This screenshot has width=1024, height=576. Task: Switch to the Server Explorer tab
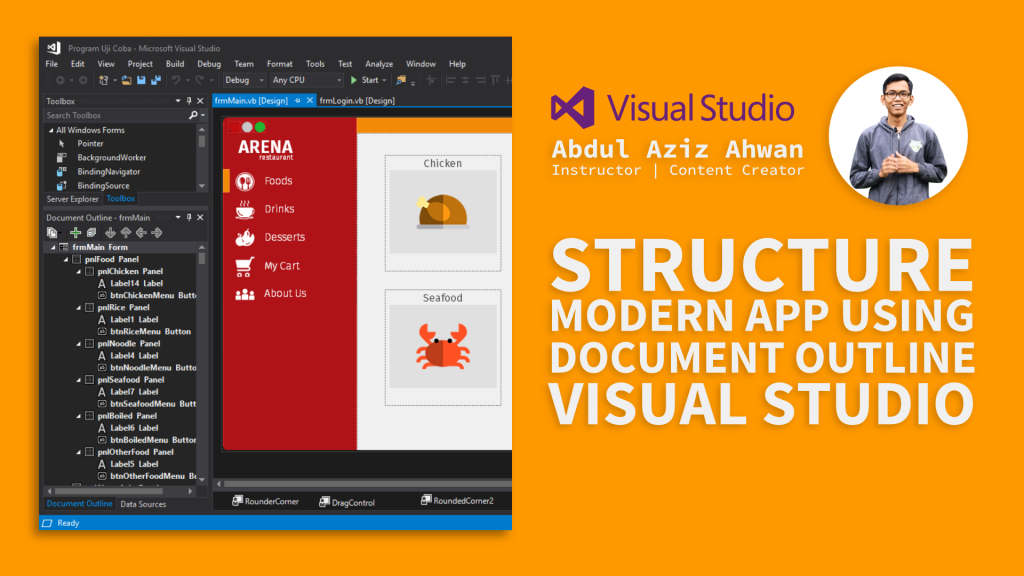pyautogui.click(x=72, y=199)
